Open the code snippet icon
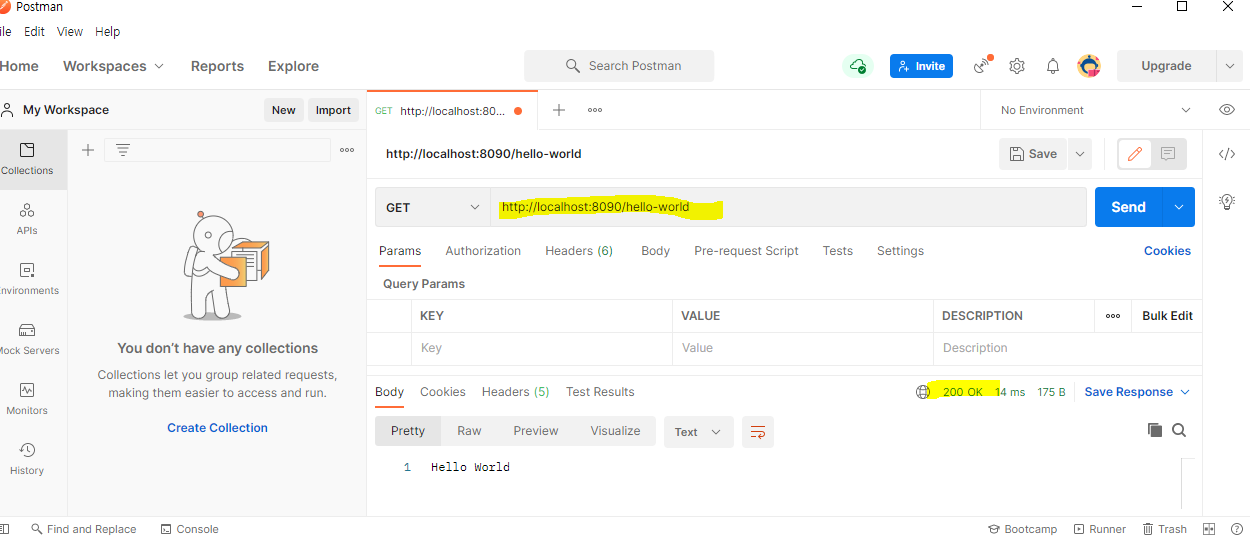 pyautogui.click(x=1227, y=154)
